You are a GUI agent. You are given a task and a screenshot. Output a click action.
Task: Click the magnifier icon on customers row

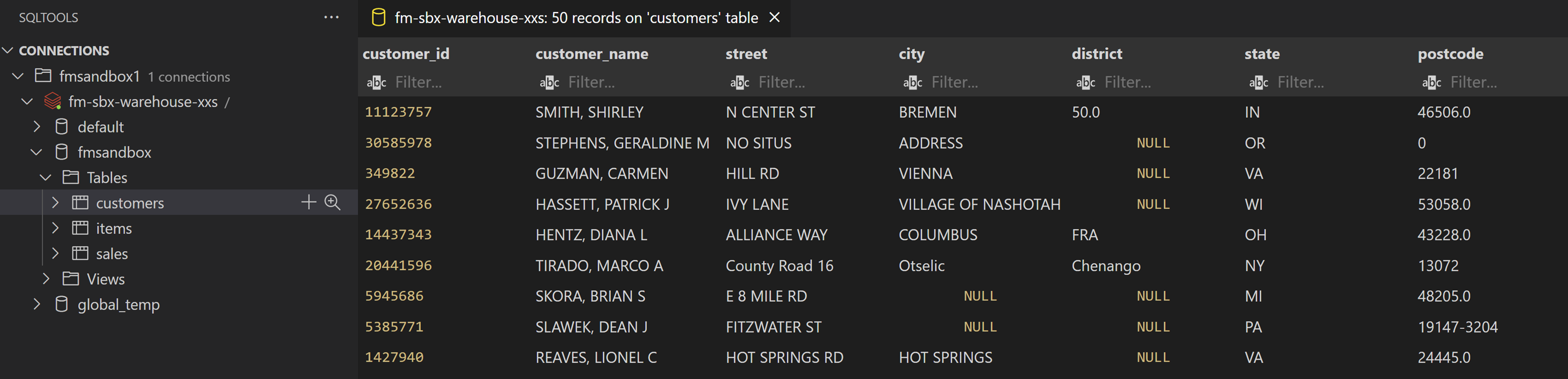click(332, 203)
